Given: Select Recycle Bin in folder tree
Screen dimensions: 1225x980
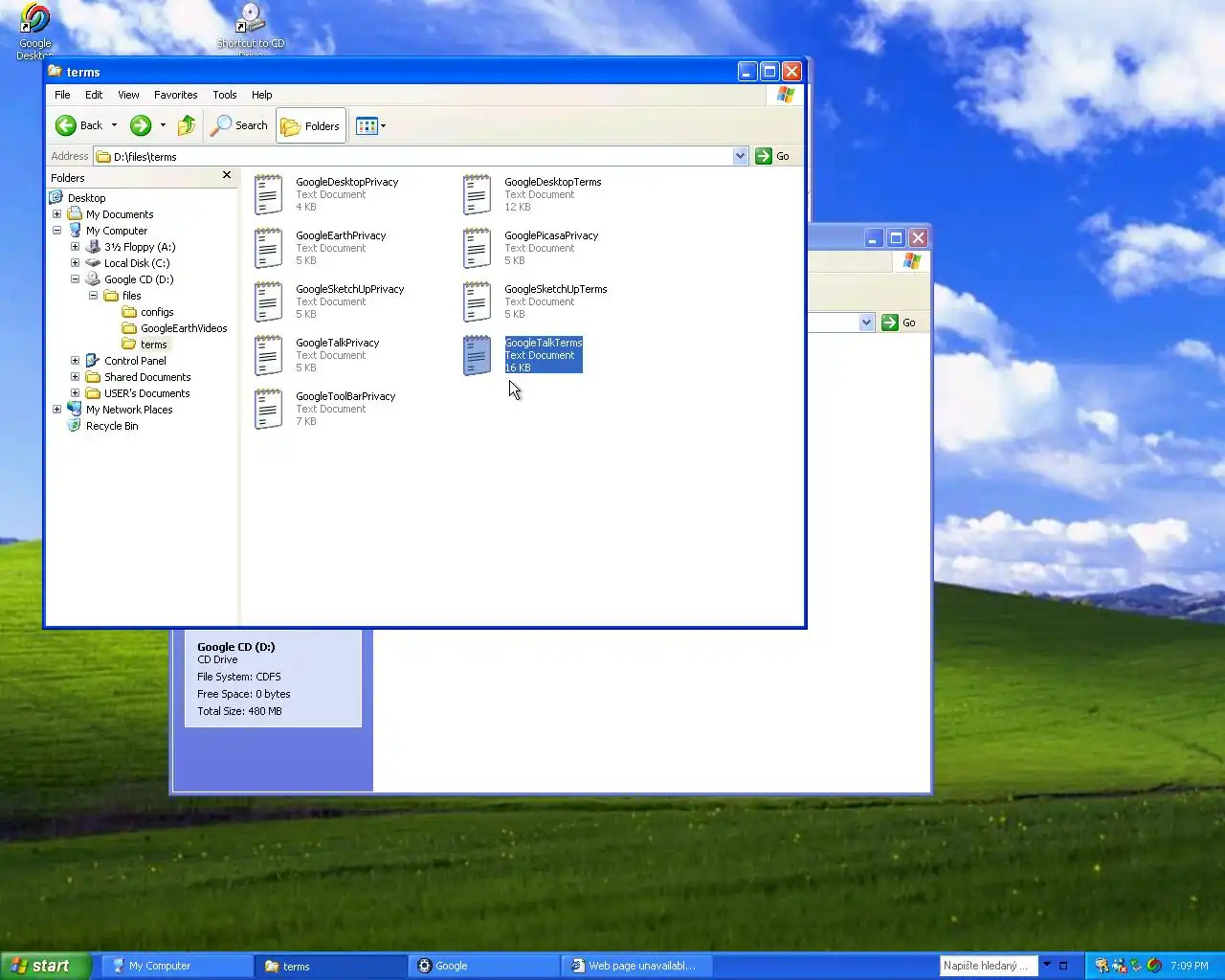Looking at the screenshot, I should [112, 426].
